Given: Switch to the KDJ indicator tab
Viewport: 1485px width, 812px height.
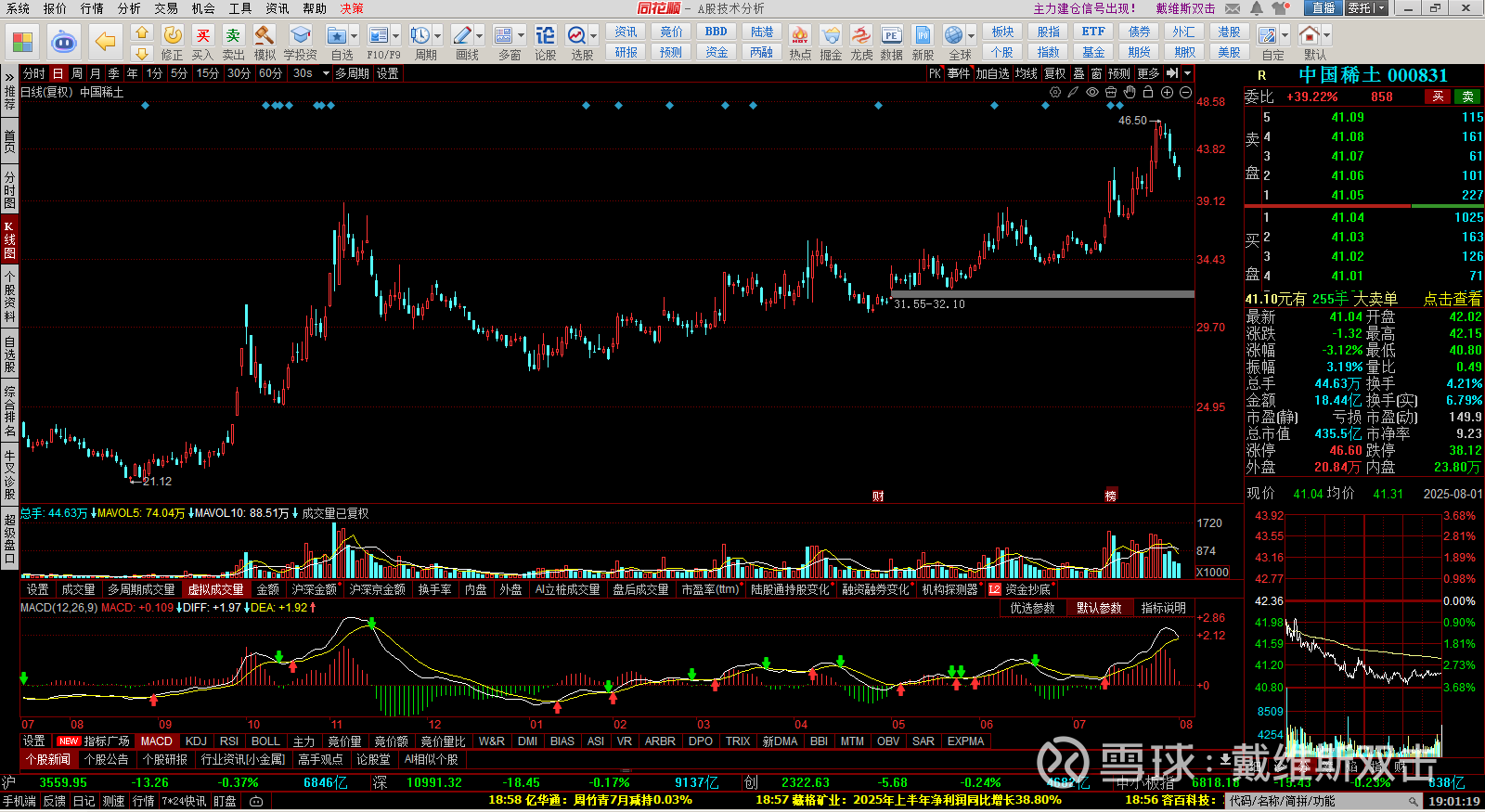Looking at the screenshot, I should tap(196, 741).
